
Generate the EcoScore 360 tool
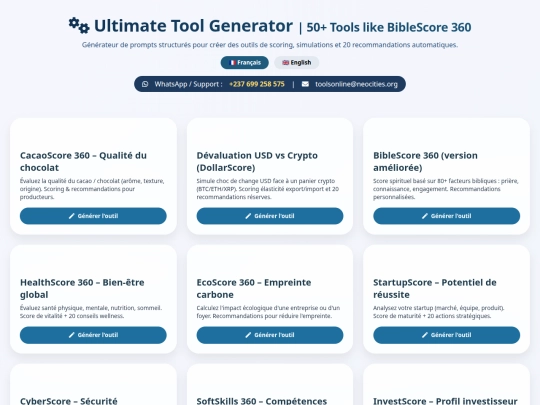pyautogui.click(x=270, y=335)
